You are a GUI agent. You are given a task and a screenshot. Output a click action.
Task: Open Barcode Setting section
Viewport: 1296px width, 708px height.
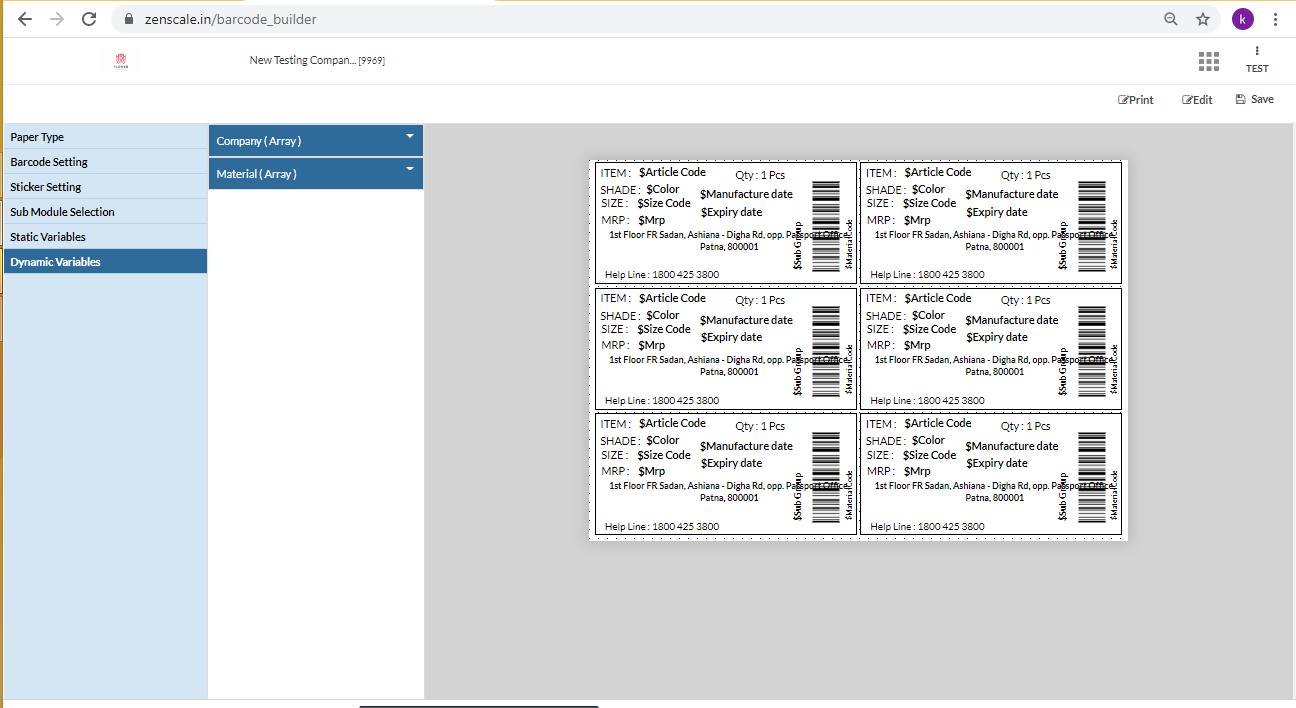pos(105,162)
